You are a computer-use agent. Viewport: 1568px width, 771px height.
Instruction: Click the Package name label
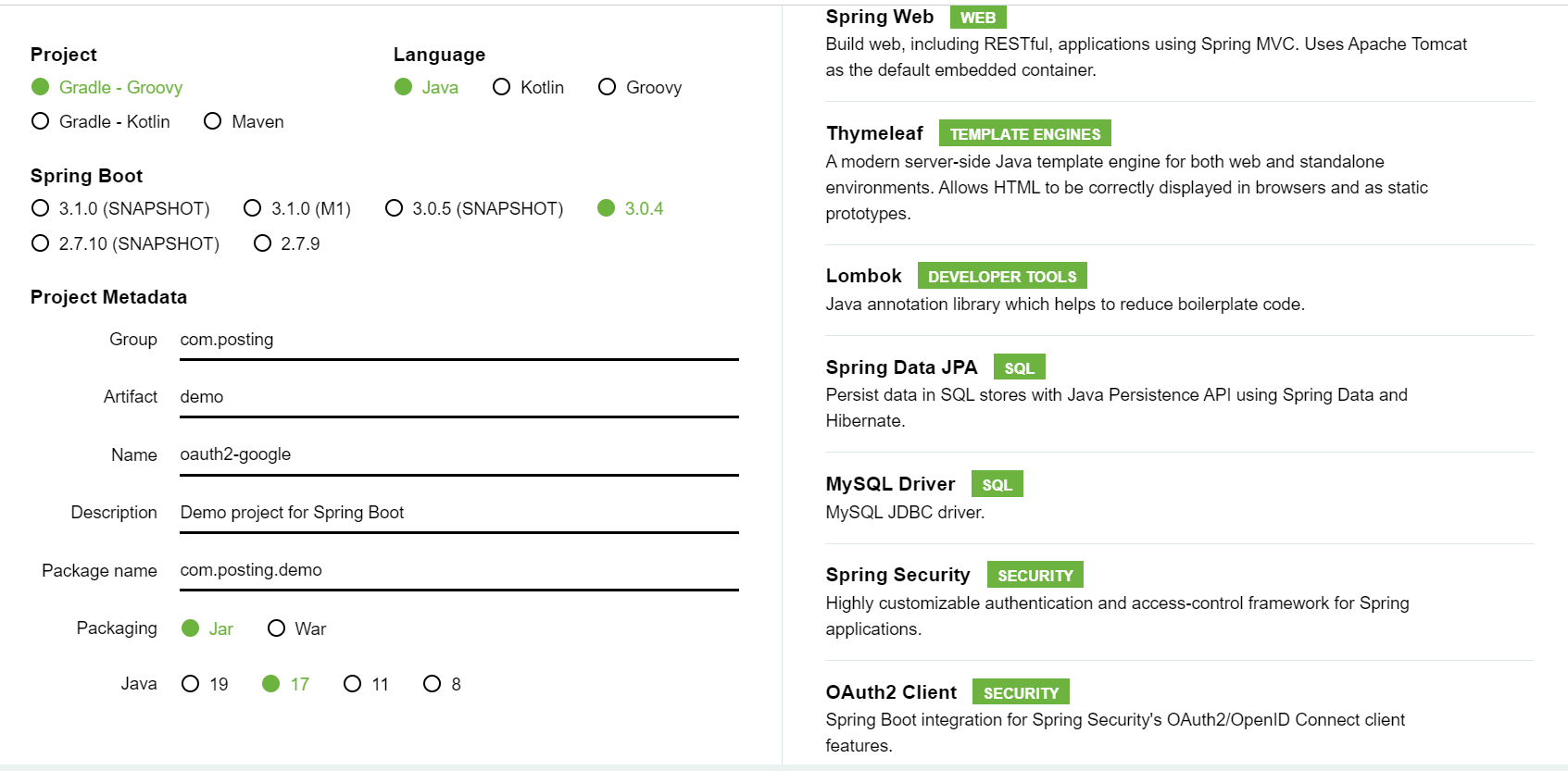(x=99, y=571)
